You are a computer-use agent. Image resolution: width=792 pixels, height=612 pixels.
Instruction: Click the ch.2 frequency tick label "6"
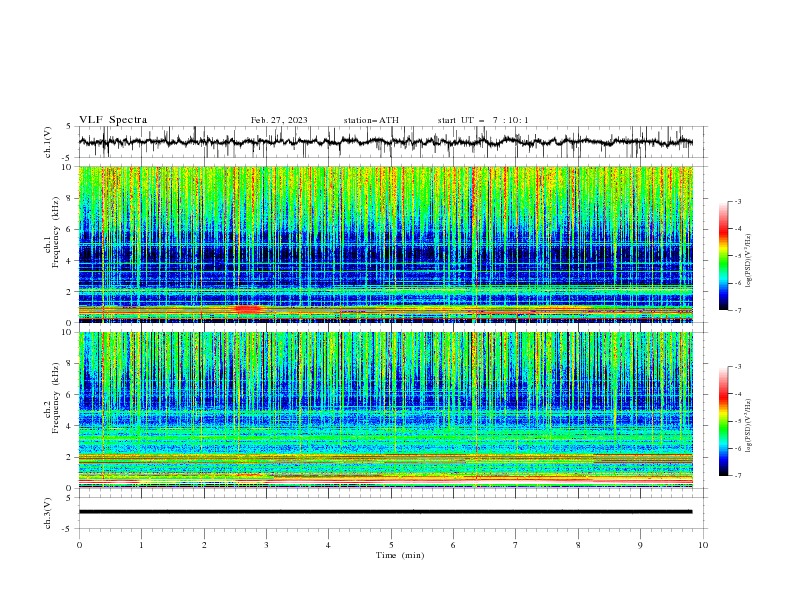70,395
